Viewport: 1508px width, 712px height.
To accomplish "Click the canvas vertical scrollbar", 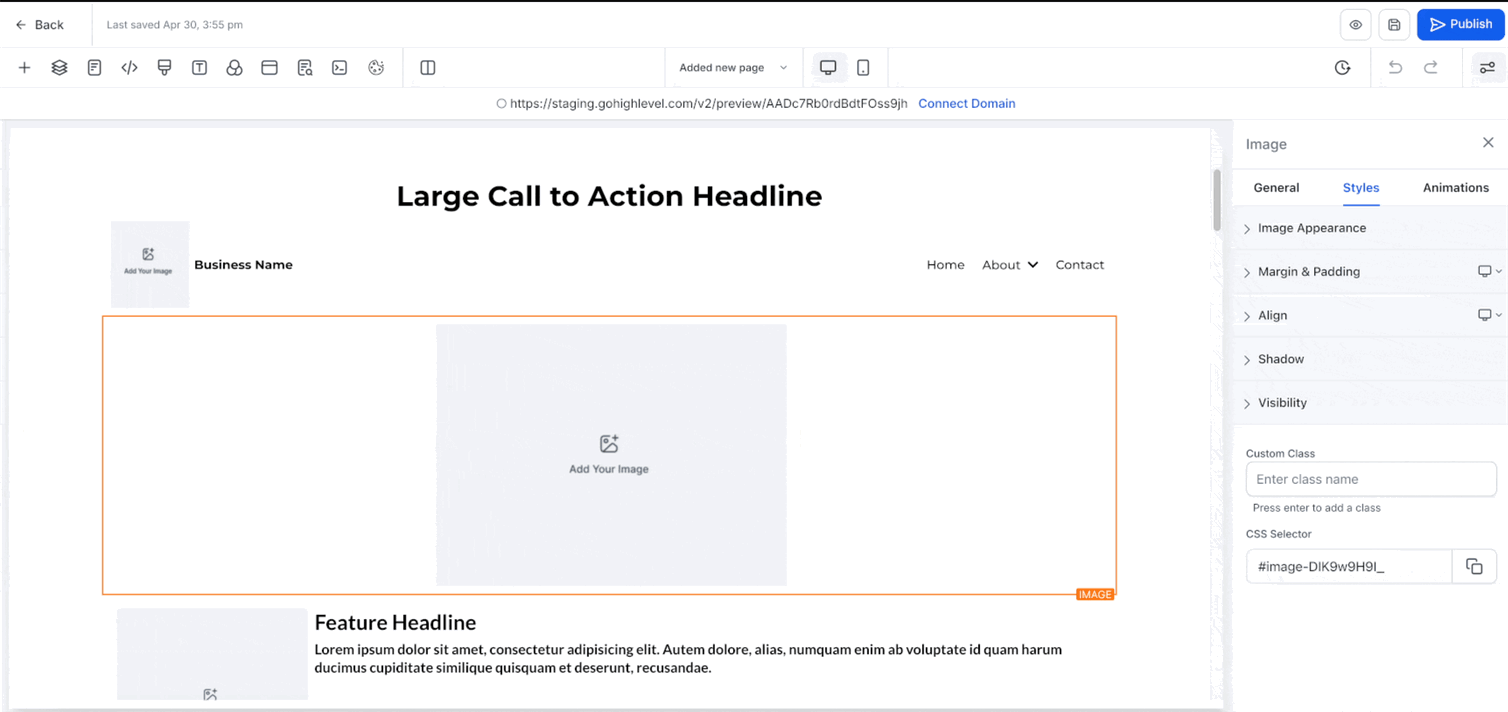I will [1217, 200].
